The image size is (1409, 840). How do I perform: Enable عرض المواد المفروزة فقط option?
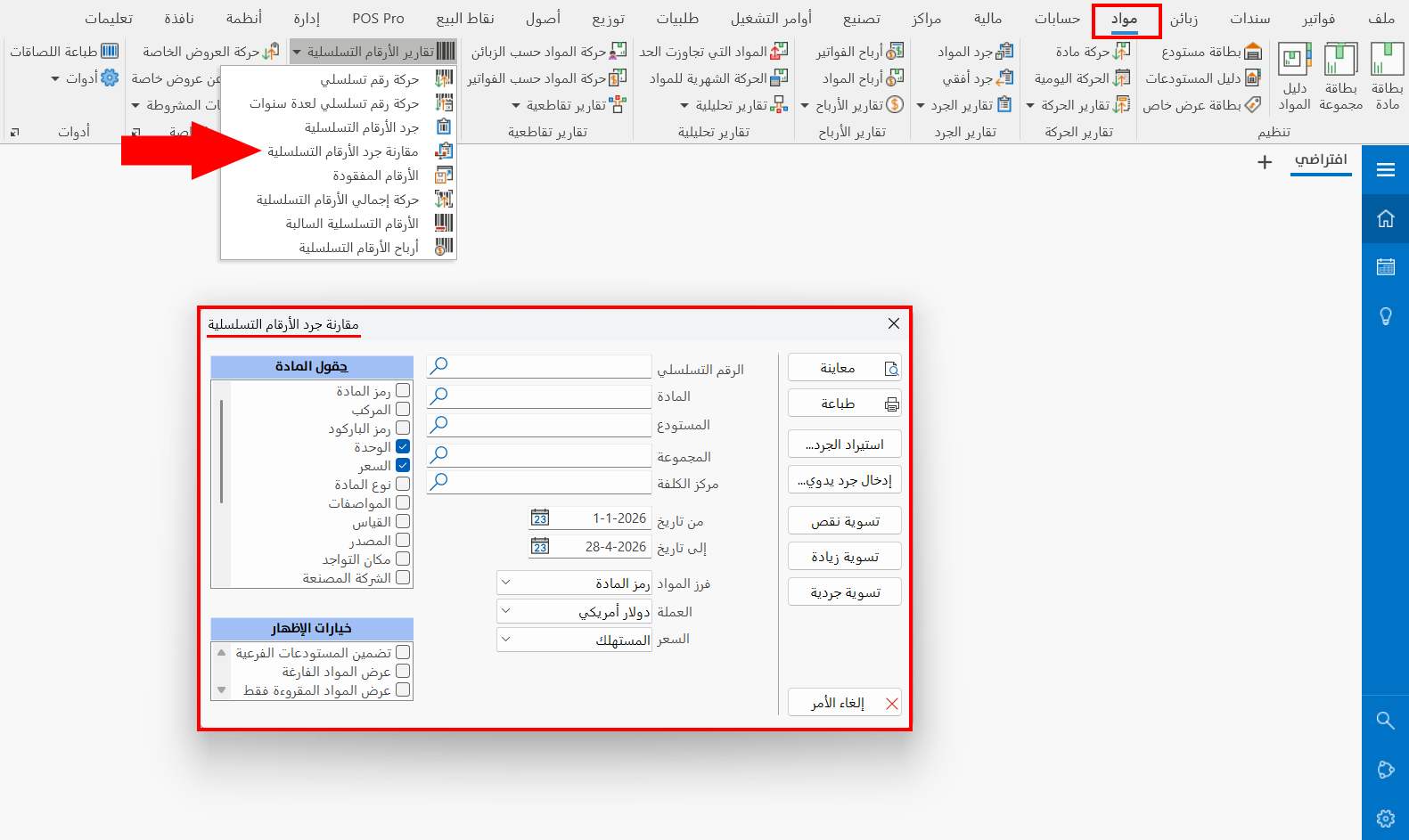click(x=403, y=689)
